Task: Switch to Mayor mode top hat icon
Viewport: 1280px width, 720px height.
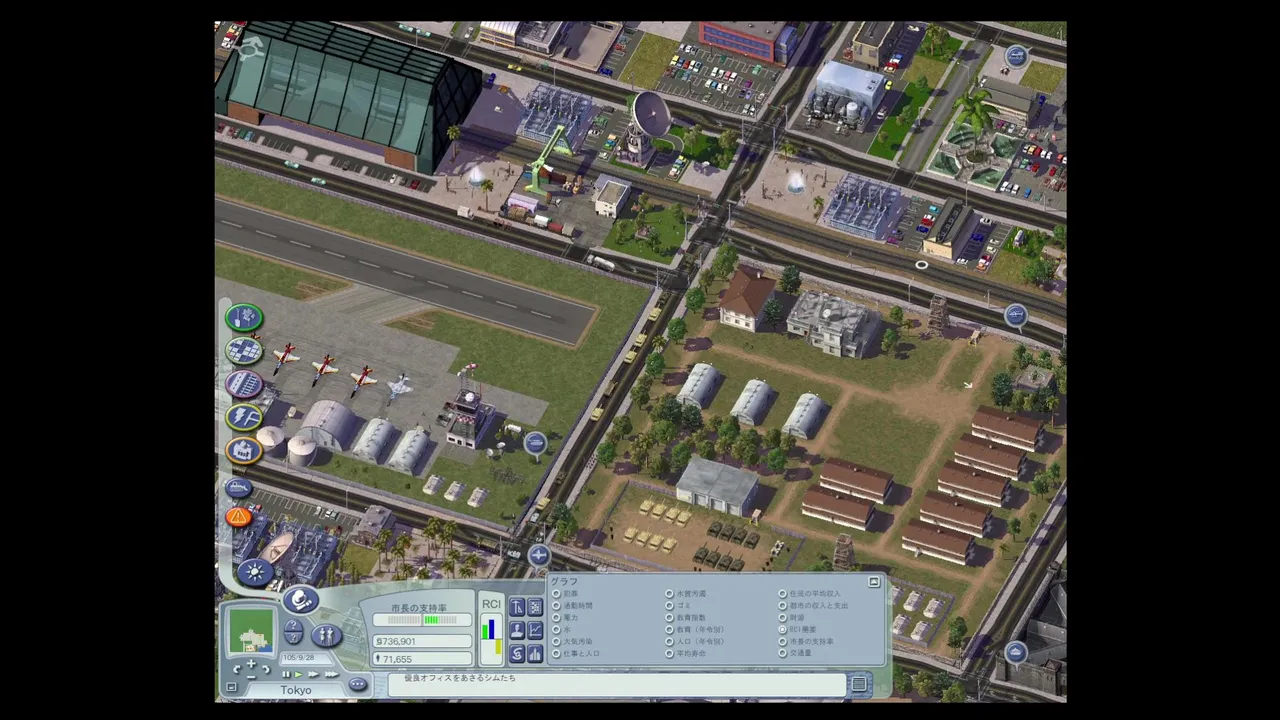Action: click(301, 600)
